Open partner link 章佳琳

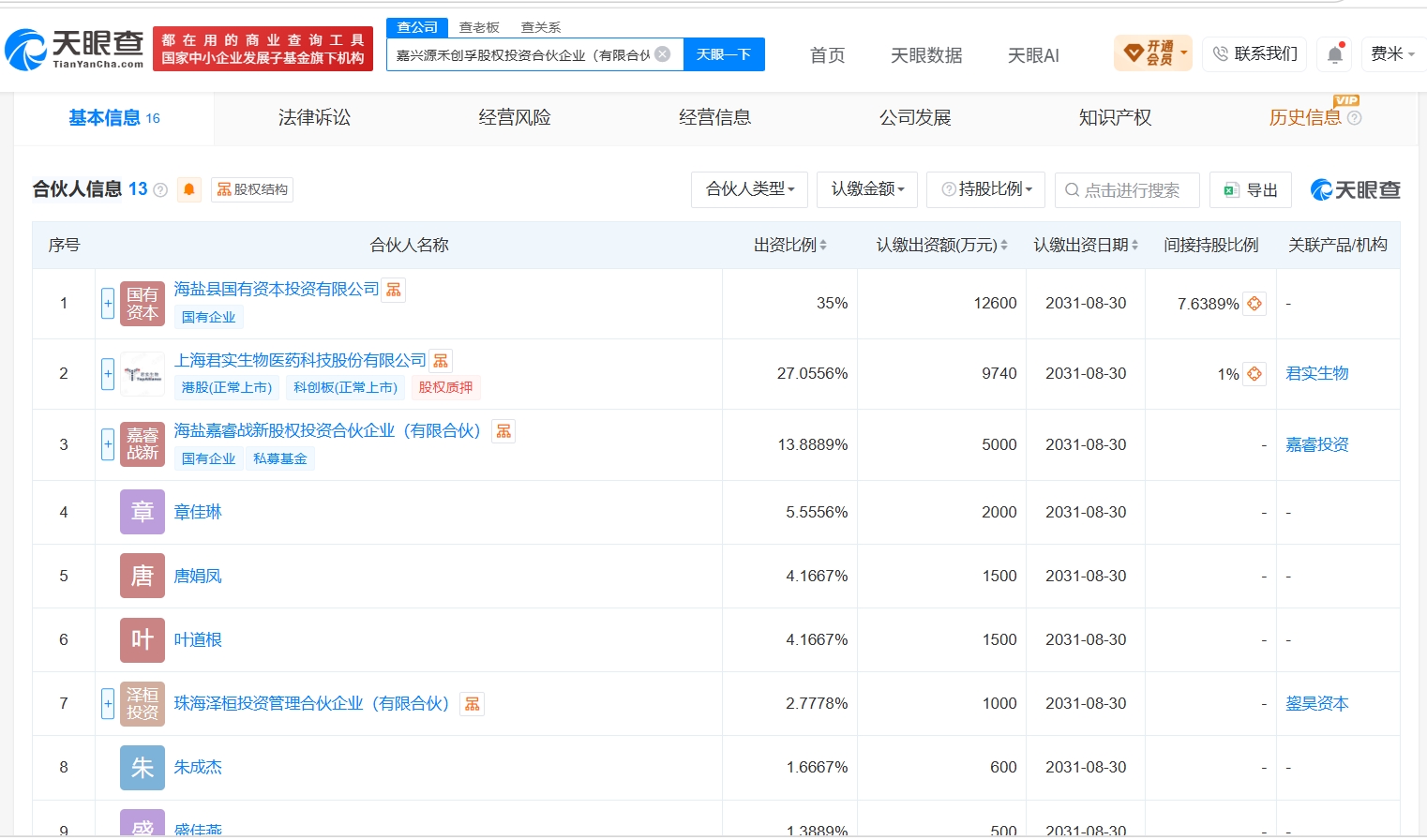198,512
